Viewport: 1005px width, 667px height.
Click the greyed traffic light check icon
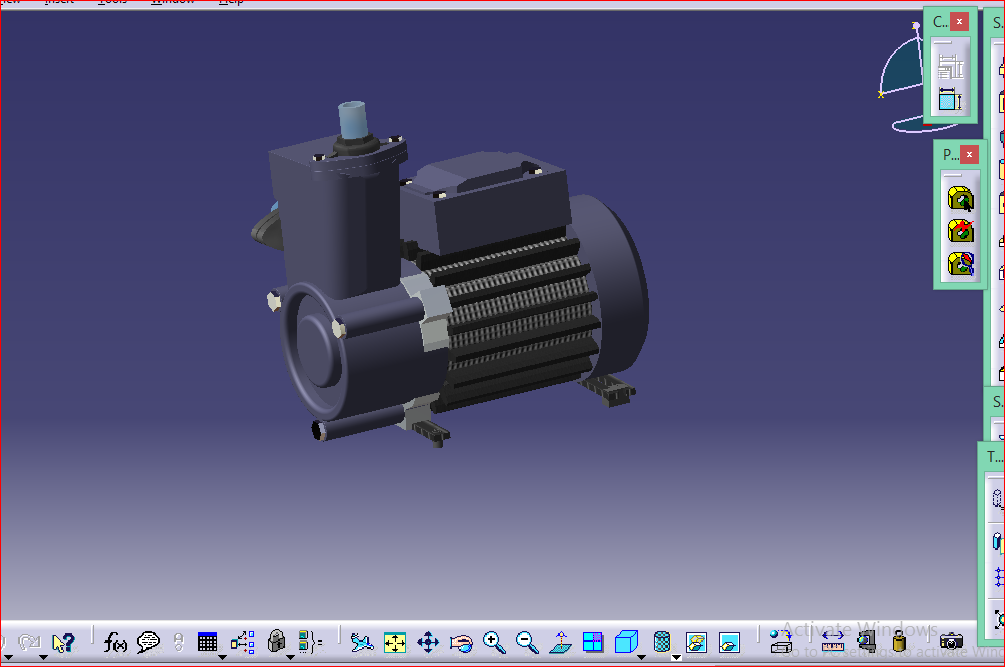(179, 642)
